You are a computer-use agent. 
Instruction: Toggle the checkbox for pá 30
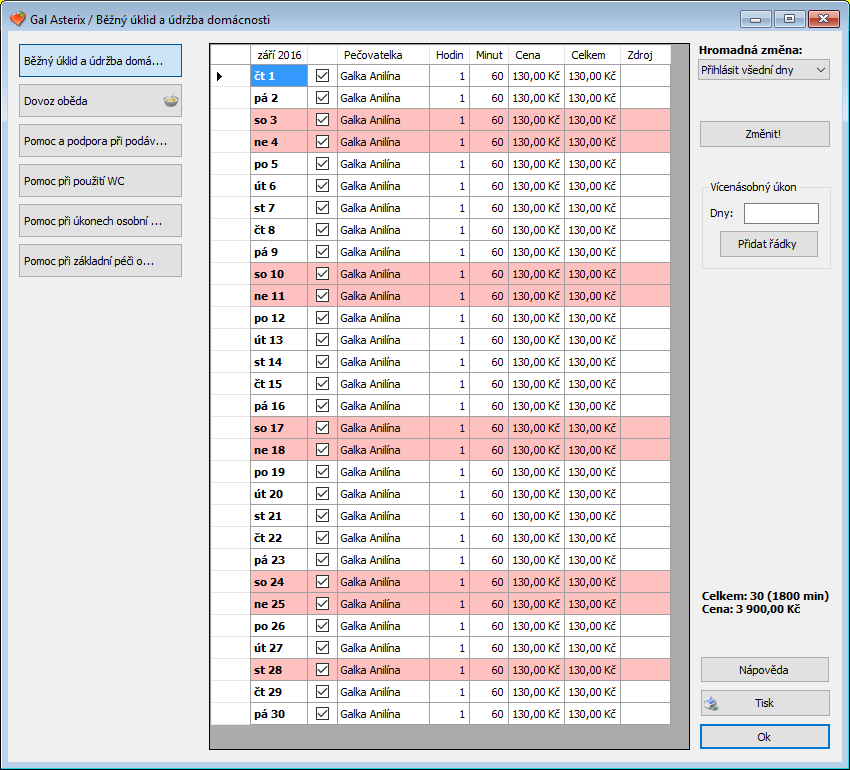[x=322, y=714]
